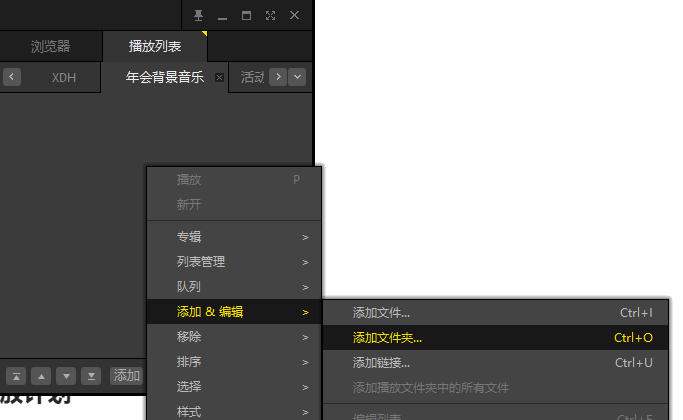The width and height of the screenshot is (683, 420).
Task: Expand the 样式 submenu
Action: click(234, 411)
